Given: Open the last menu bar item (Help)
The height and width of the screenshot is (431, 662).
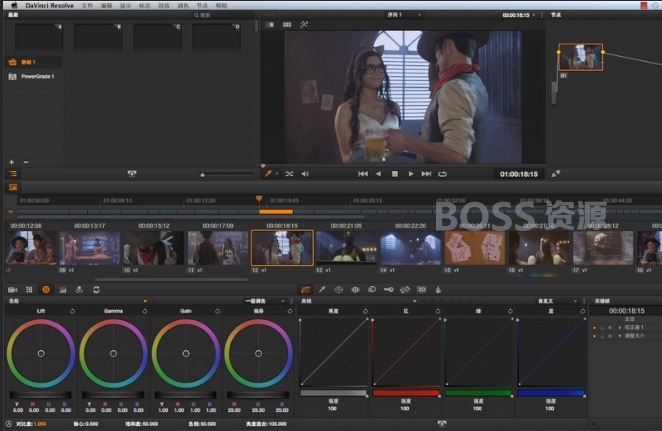Looking at the screenshot, I should tap(221, 5).
